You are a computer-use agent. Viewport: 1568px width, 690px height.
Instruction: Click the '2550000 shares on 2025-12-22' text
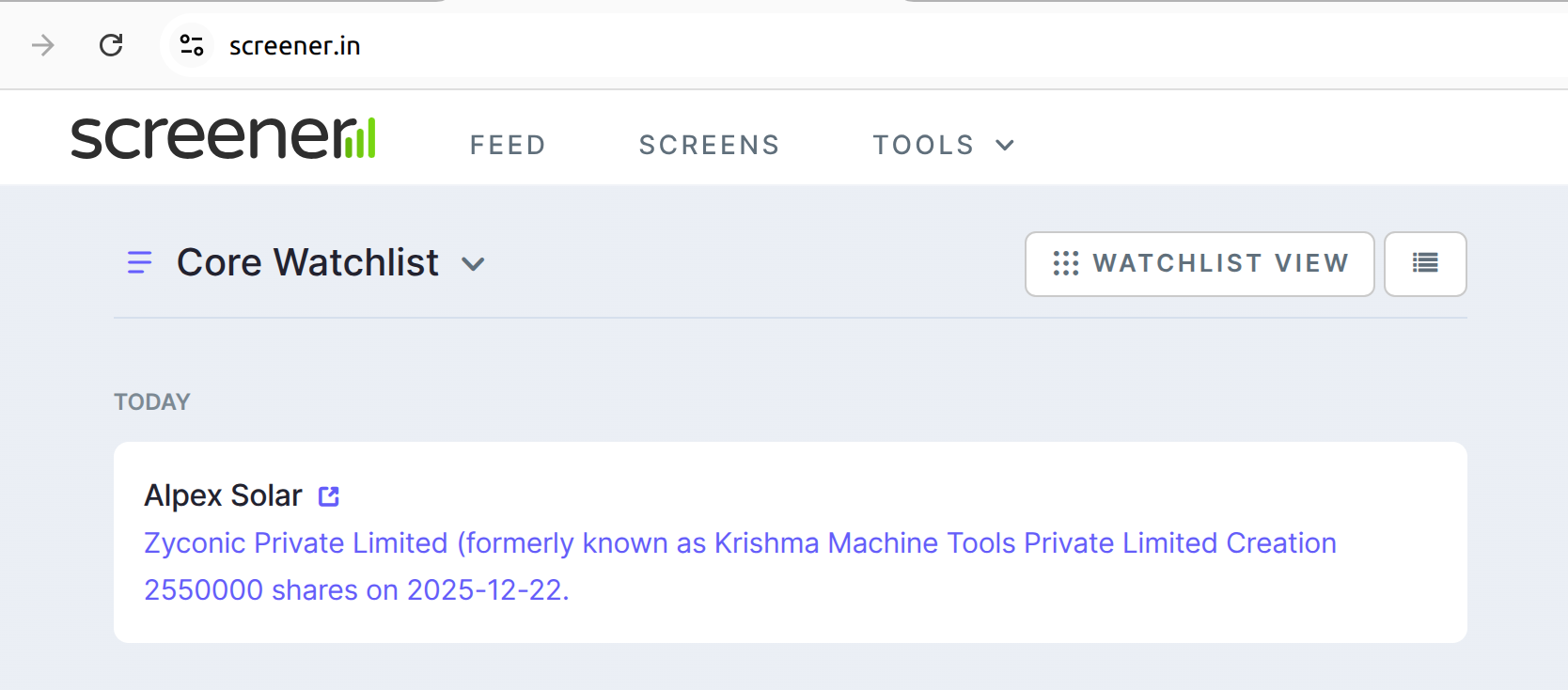point(356,590)
